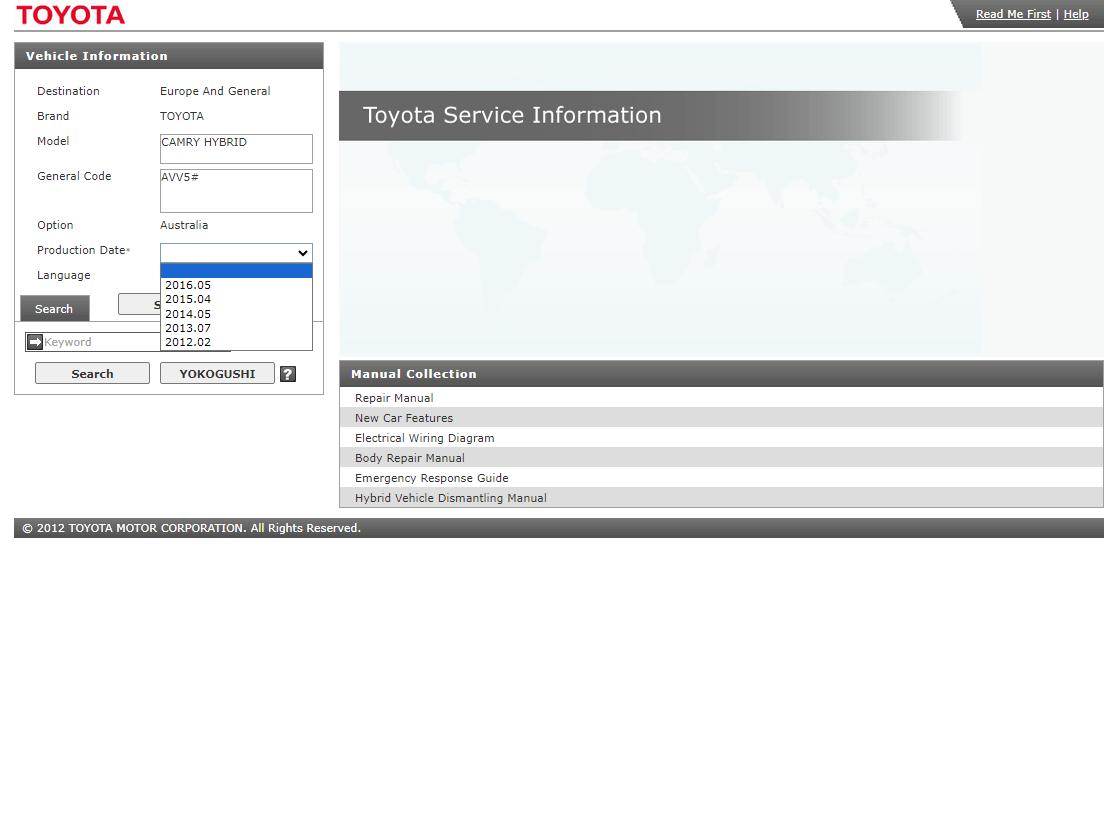This screenshot has height=833, width=1117.
Task: Click the TOYOTA brand value
Action: point(182,116)
